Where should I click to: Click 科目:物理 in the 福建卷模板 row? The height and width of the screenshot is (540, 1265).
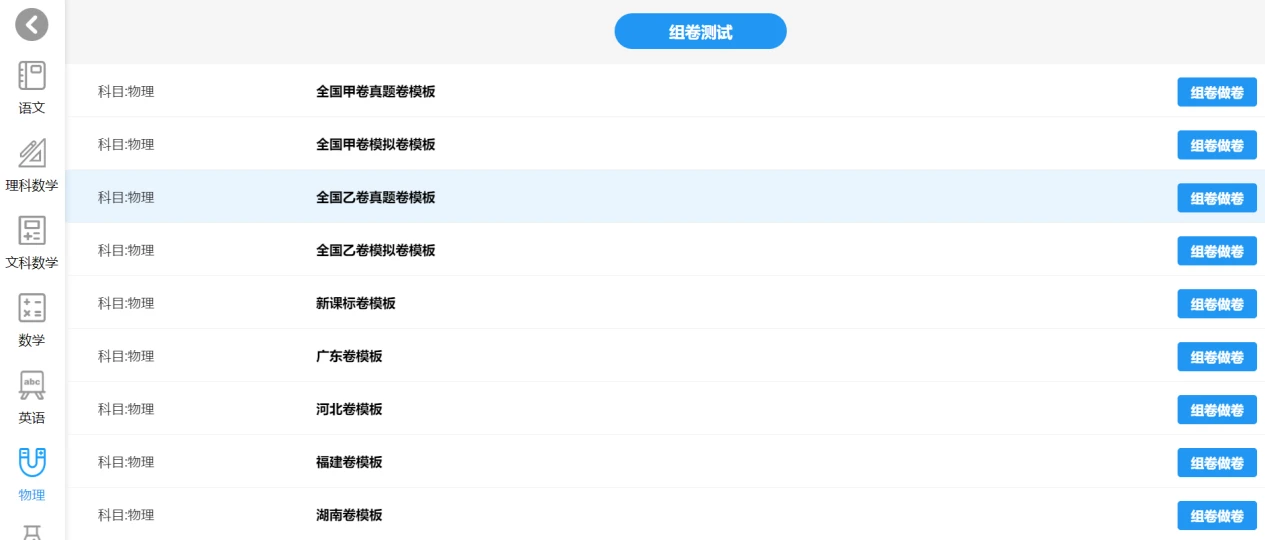(126, 462)
